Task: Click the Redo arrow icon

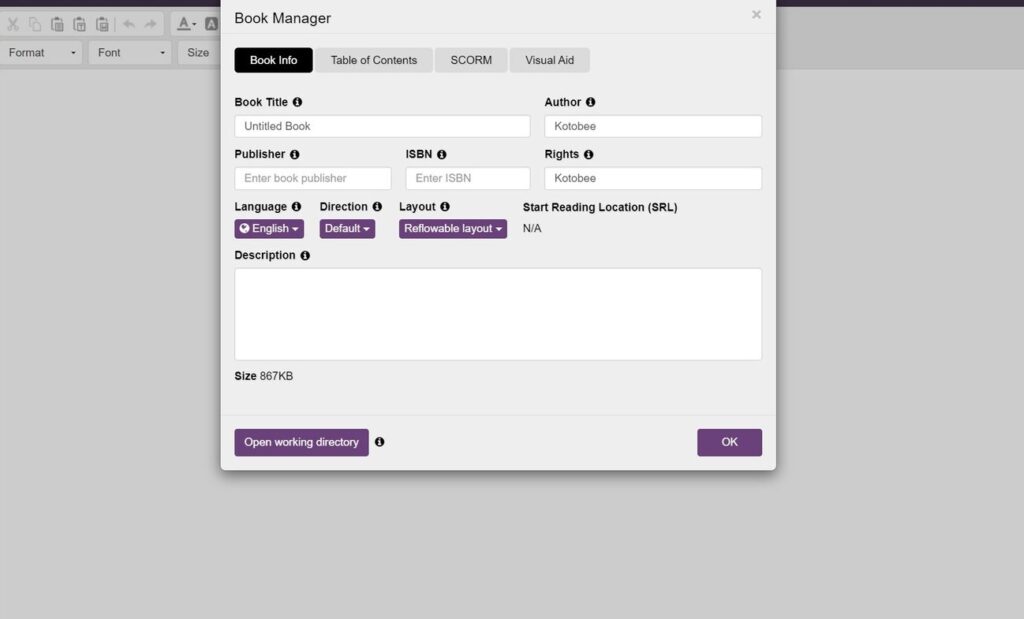Action: tap(148, 24)
